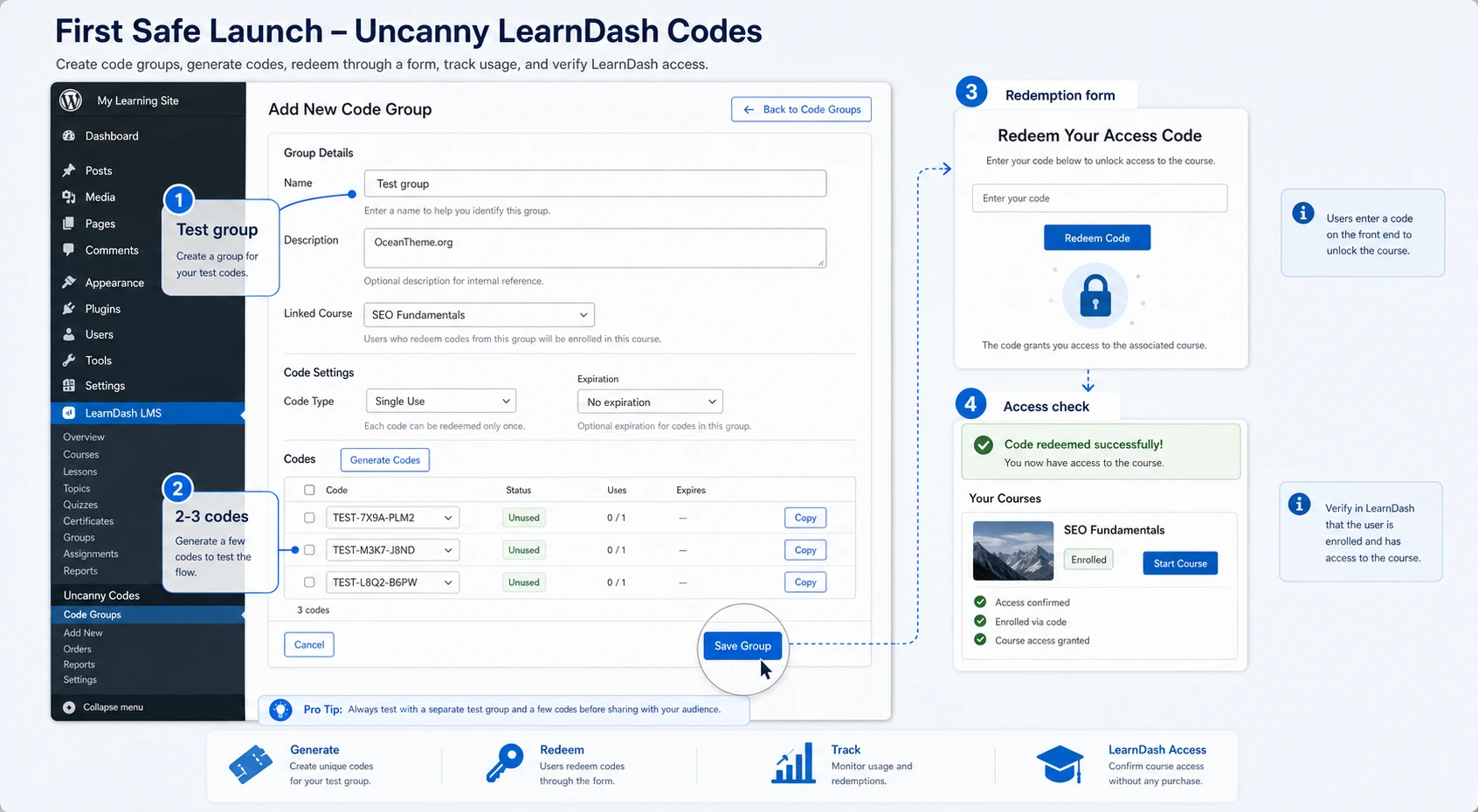Click the Start Course button
This screenshot has height=812, width=1478.
click(x=1180, y=563)
